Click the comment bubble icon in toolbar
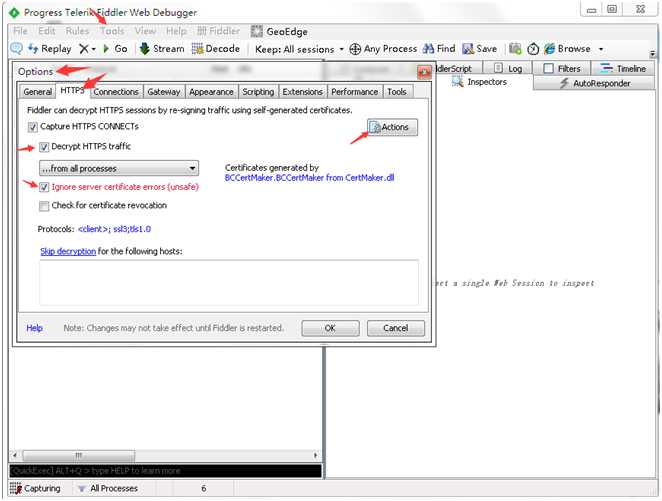The height and width of the screenshot is (501, 662). point(16,49)
